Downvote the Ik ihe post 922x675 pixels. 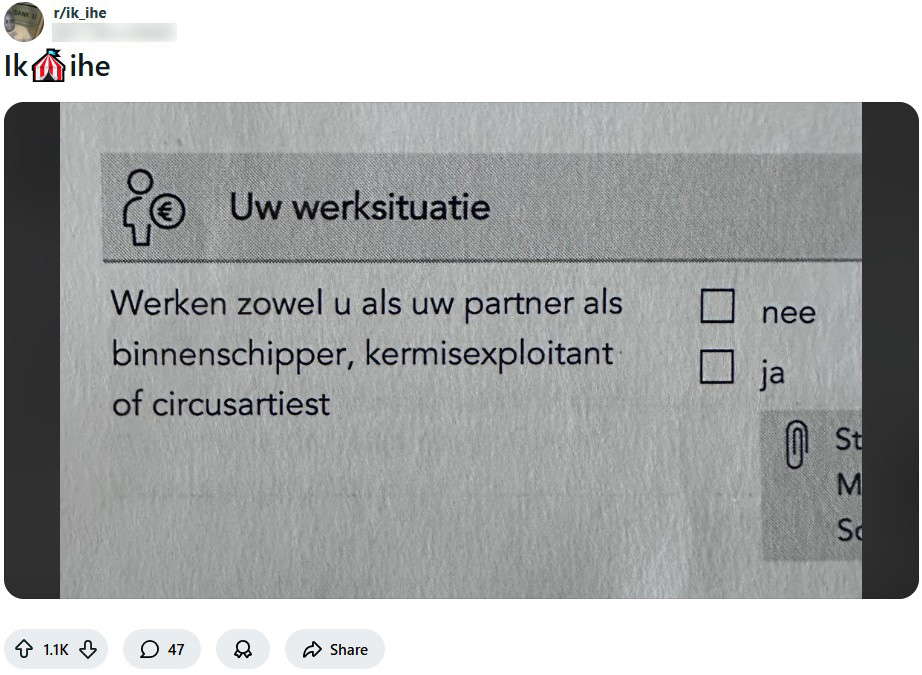88,650
